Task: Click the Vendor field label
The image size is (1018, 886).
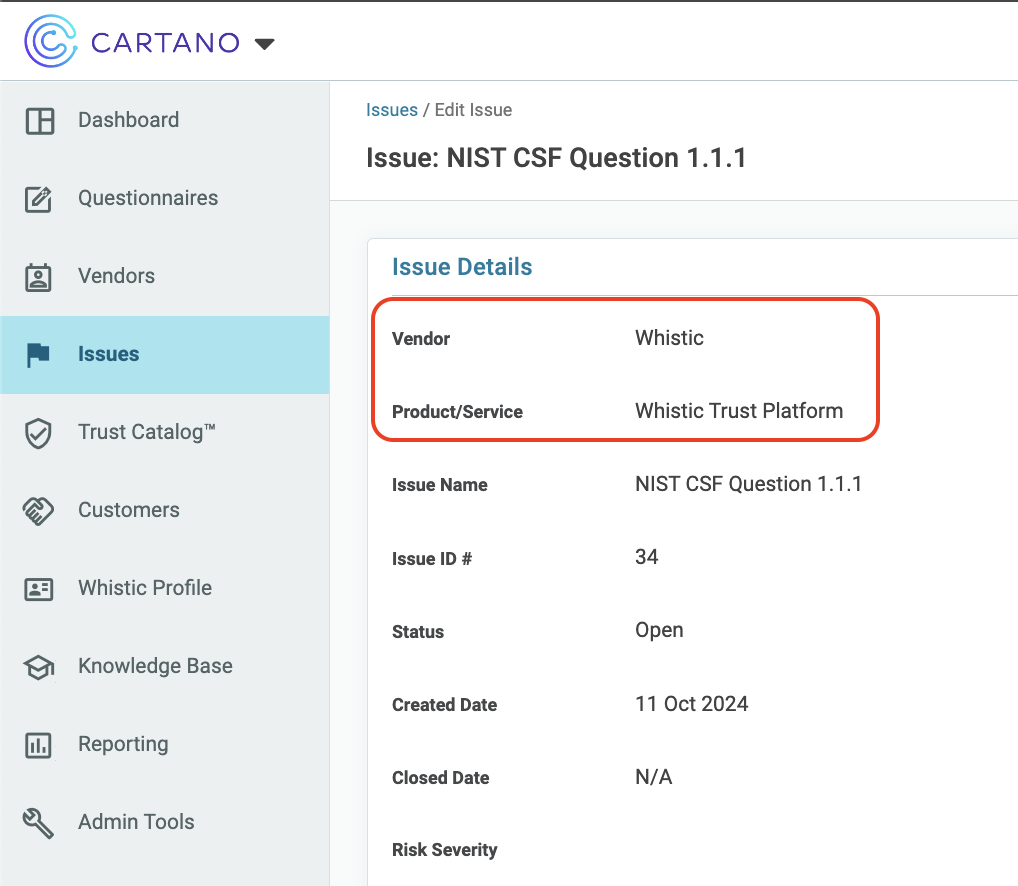Action: pyautogui.click(x=421, y=339)
